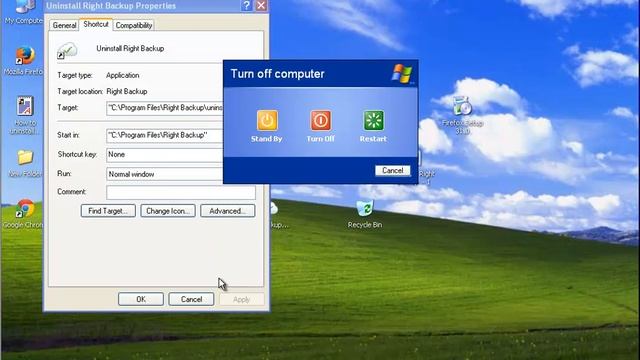Click the Shortcut key field showing None

[x=164, y=155]
